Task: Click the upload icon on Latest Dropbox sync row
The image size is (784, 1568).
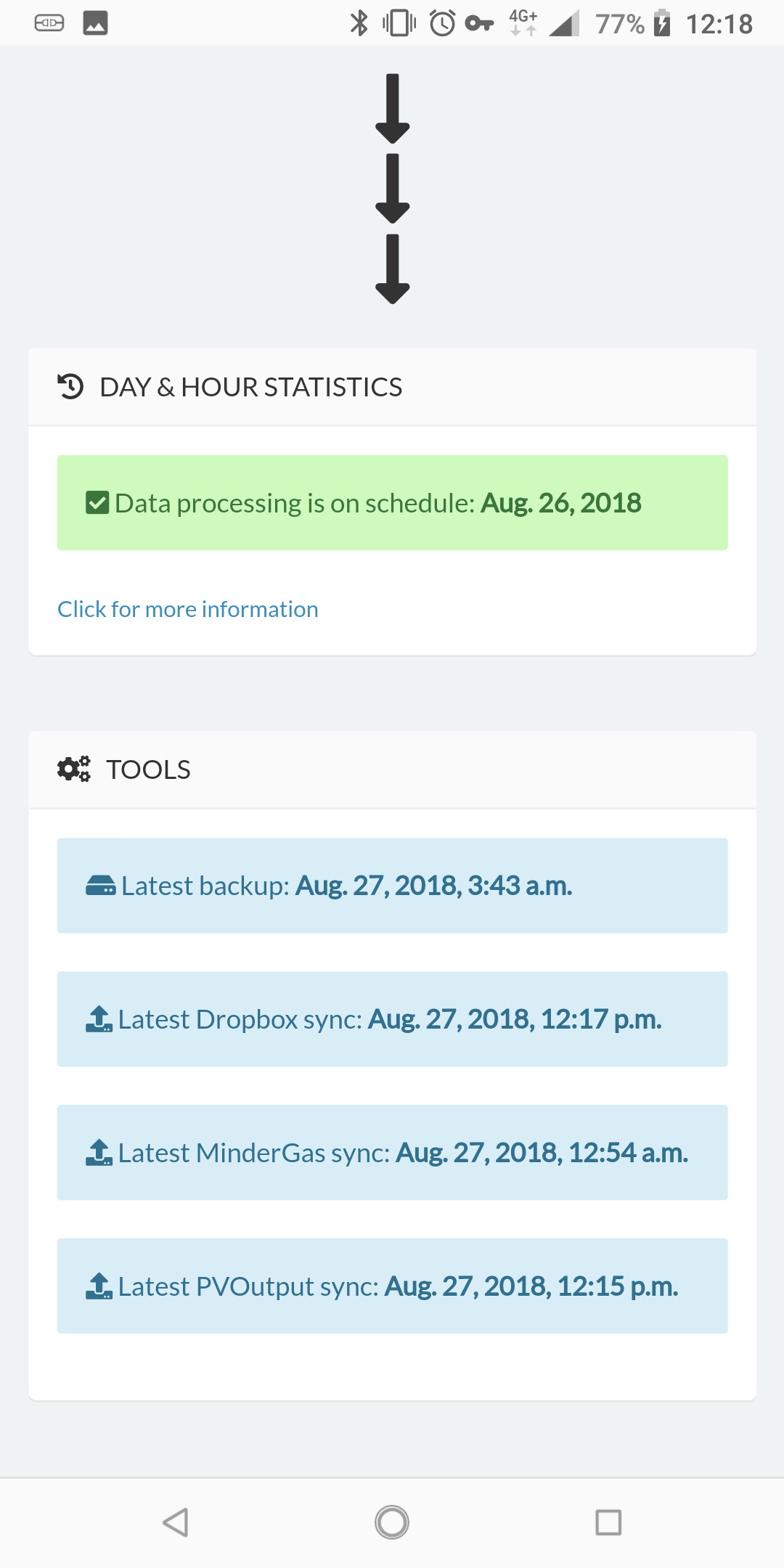Action: [x=99, y=1018]
